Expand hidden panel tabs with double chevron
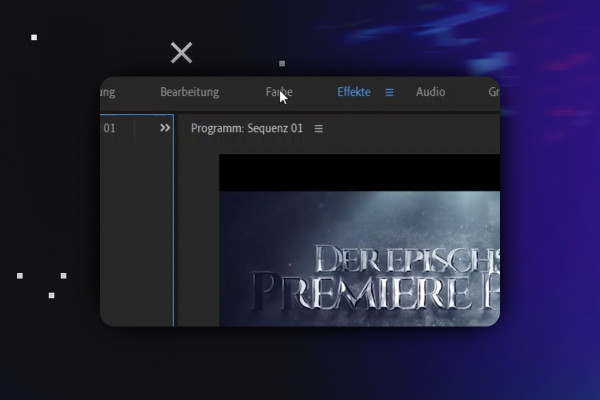Screen dimensions: 600x400 tap(165, 128)
